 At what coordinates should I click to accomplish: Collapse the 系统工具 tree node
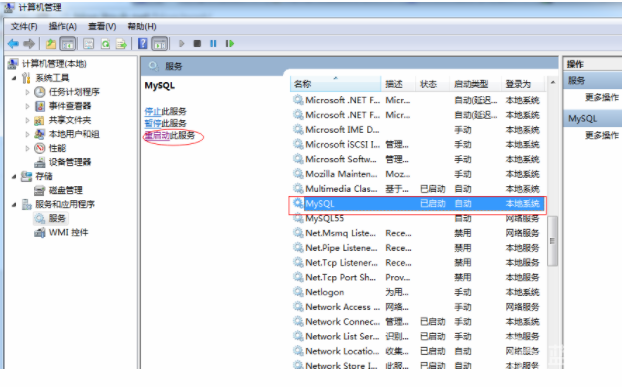point(14,78)
